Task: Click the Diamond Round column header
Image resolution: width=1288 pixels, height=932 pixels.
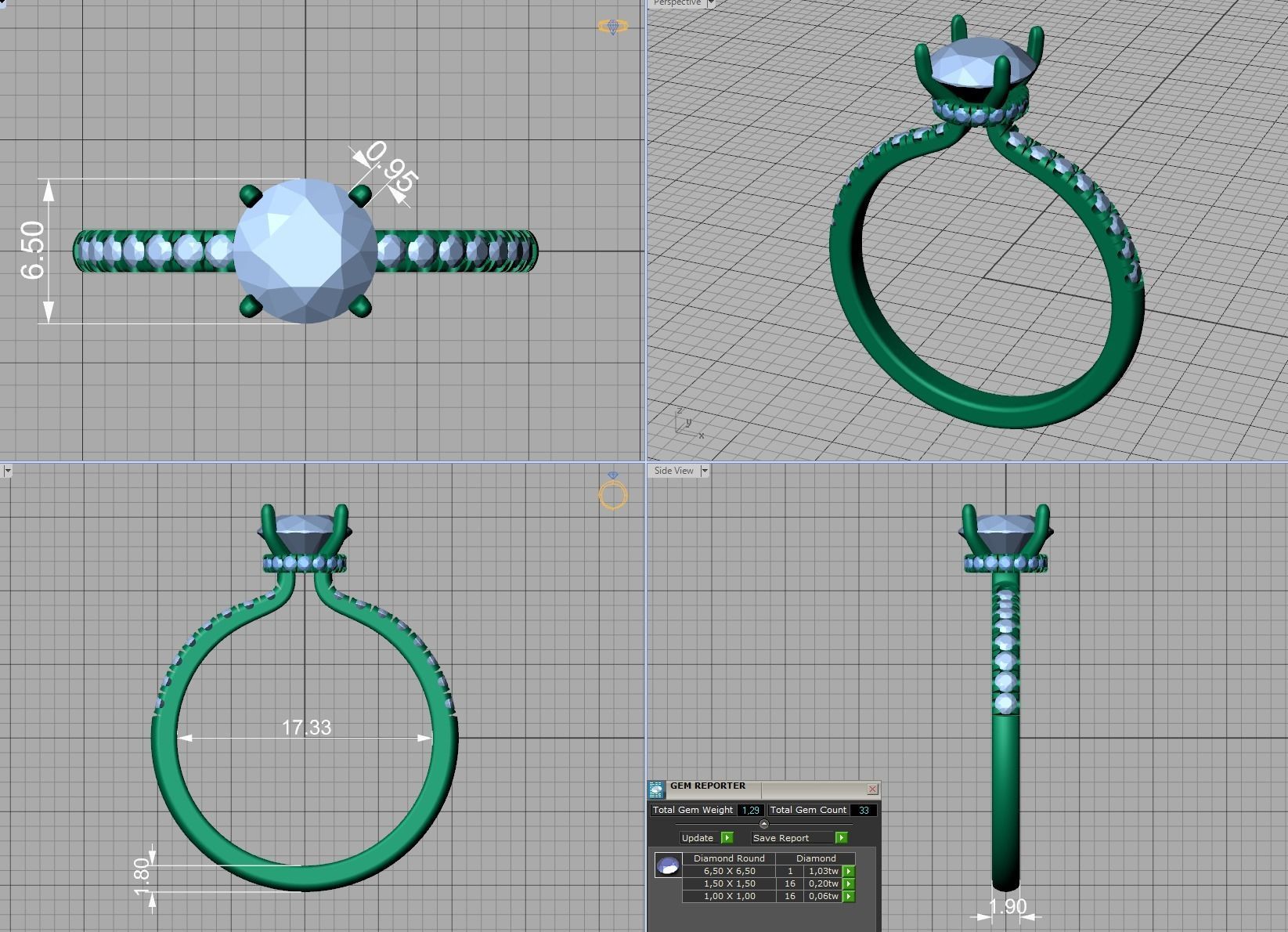Action: tap(729, 858)
